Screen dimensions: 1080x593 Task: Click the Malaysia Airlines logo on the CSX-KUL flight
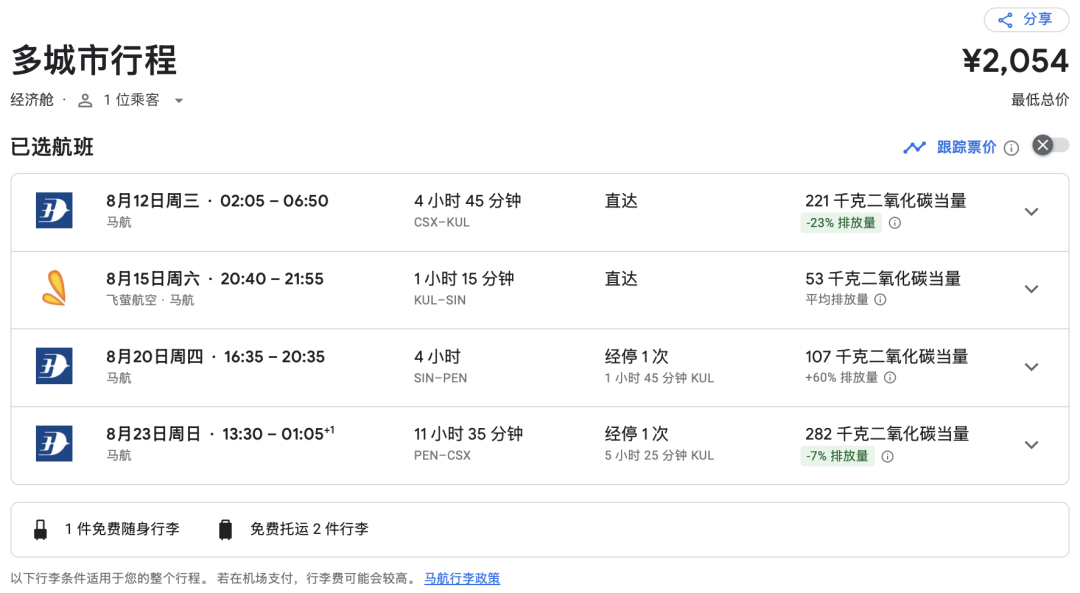54,211
